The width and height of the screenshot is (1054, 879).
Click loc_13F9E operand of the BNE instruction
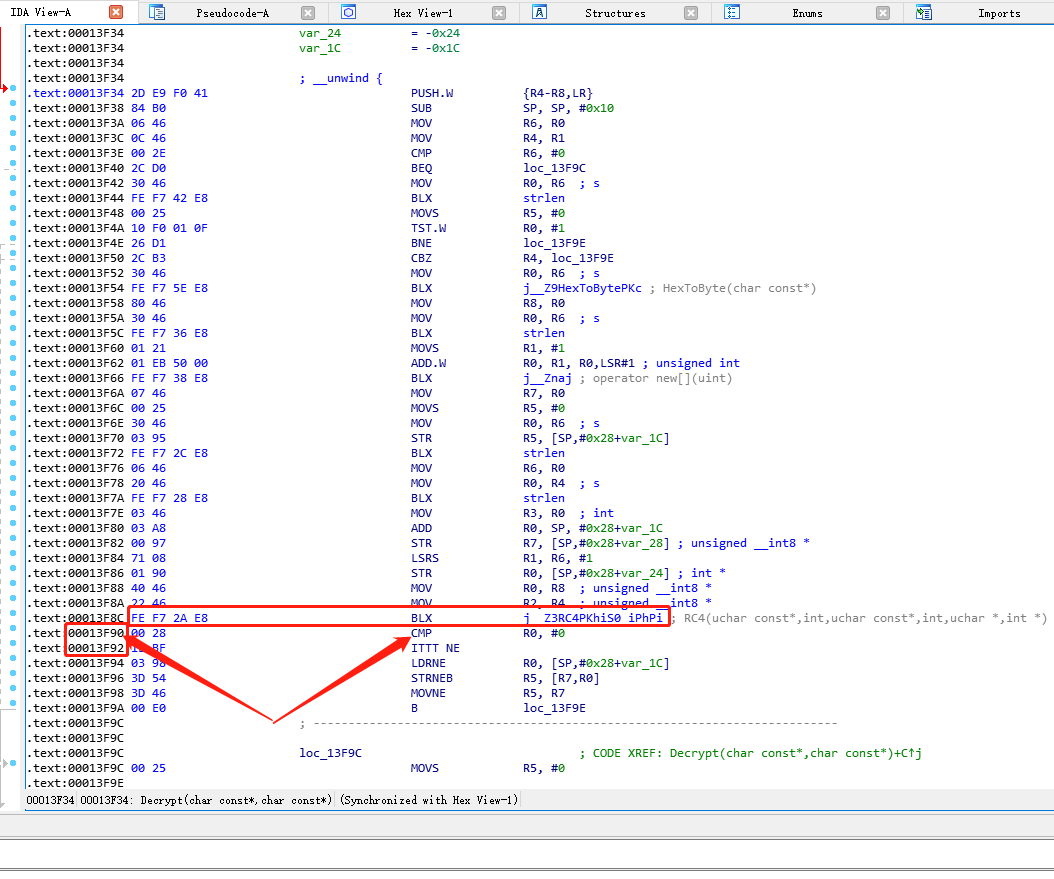point(554,243)
